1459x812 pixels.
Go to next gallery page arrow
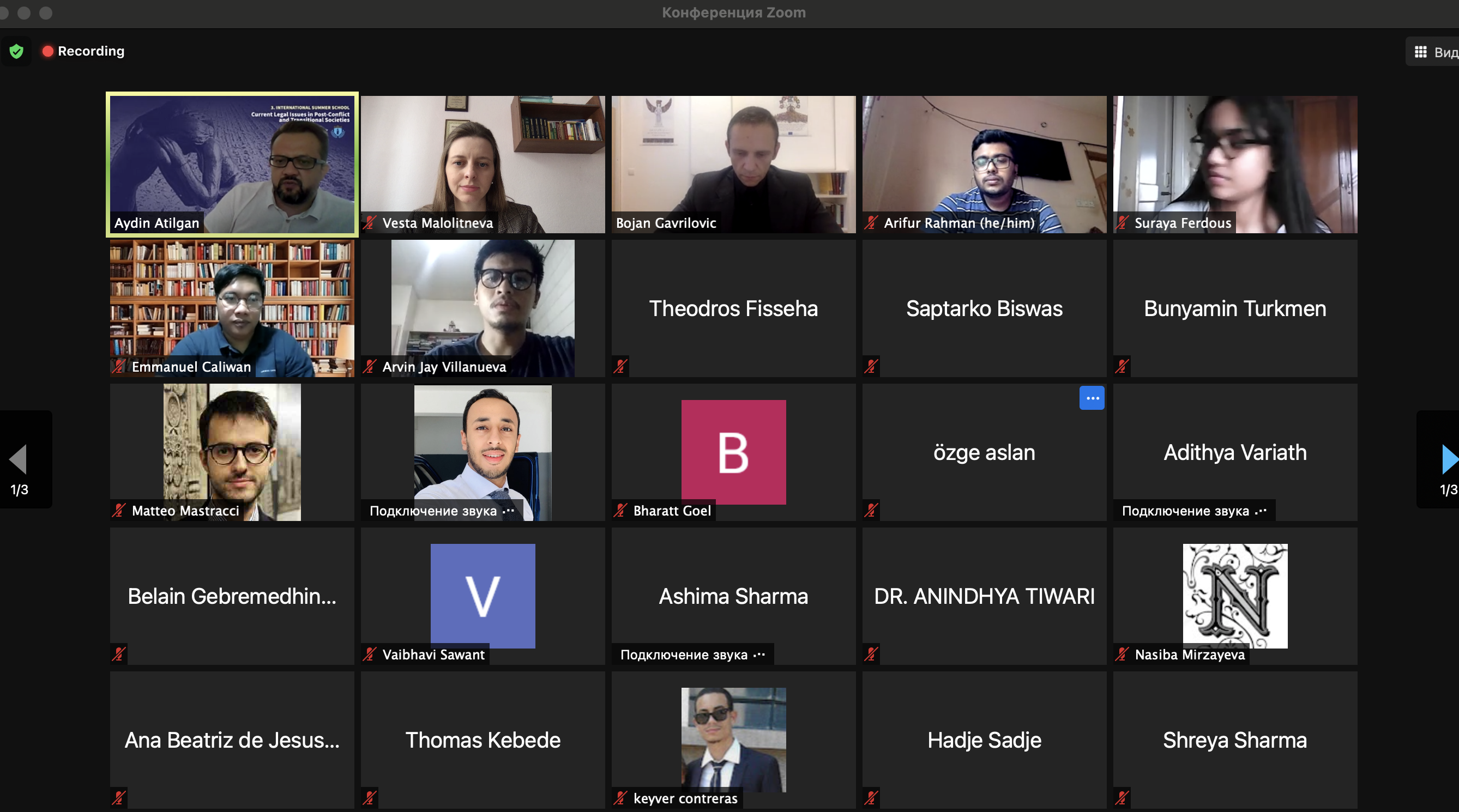pos(1448,459)
